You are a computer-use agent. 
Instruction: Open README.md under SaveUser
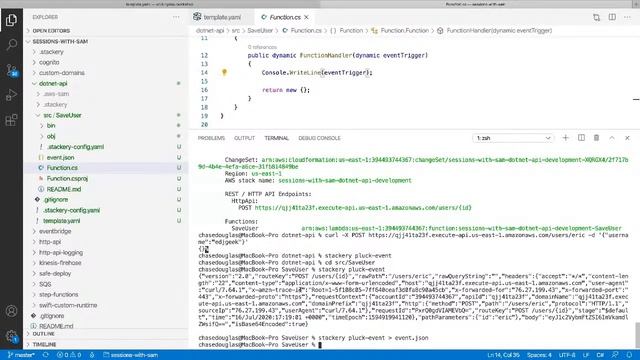[x=64, y=189]
